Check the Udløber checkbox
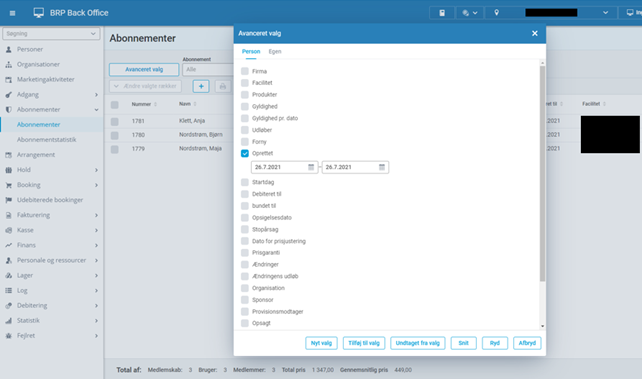 pyautogui.click(x=245, y=130)
